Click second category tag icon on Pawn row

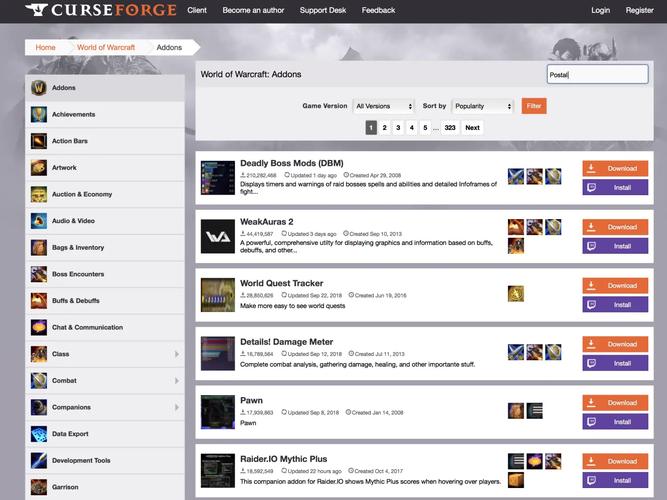click(x=535, y=411)
